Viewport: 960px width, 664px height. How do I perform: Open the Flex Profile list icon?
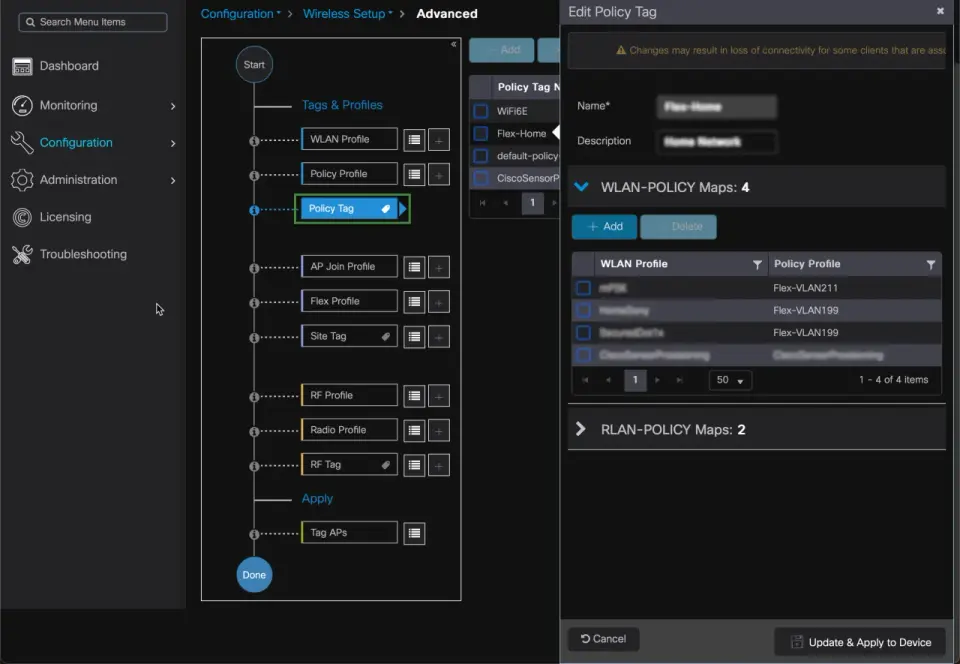coord(414,302)
